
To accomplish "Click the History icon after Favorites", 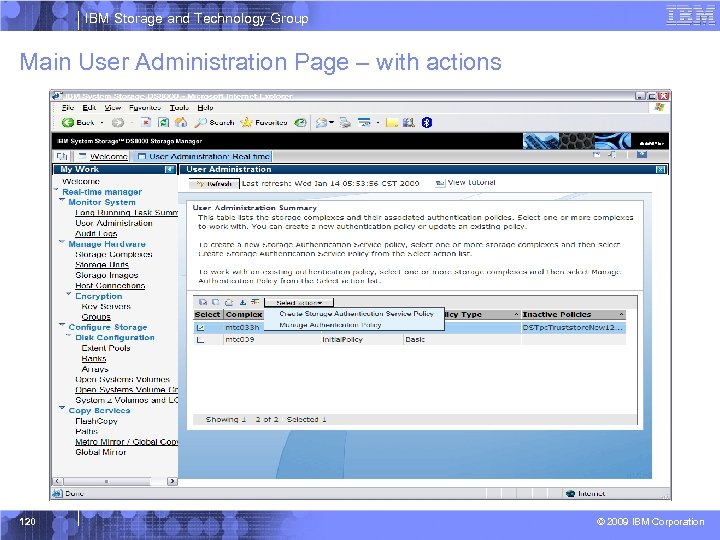I will 300,122.
